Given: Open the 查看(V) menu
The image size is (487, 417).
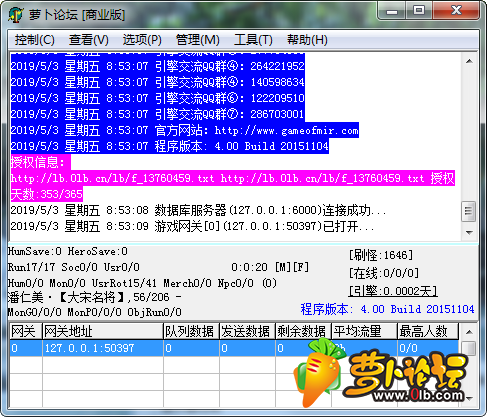Looking at the screenshot, I should click(x=89, y=40).
